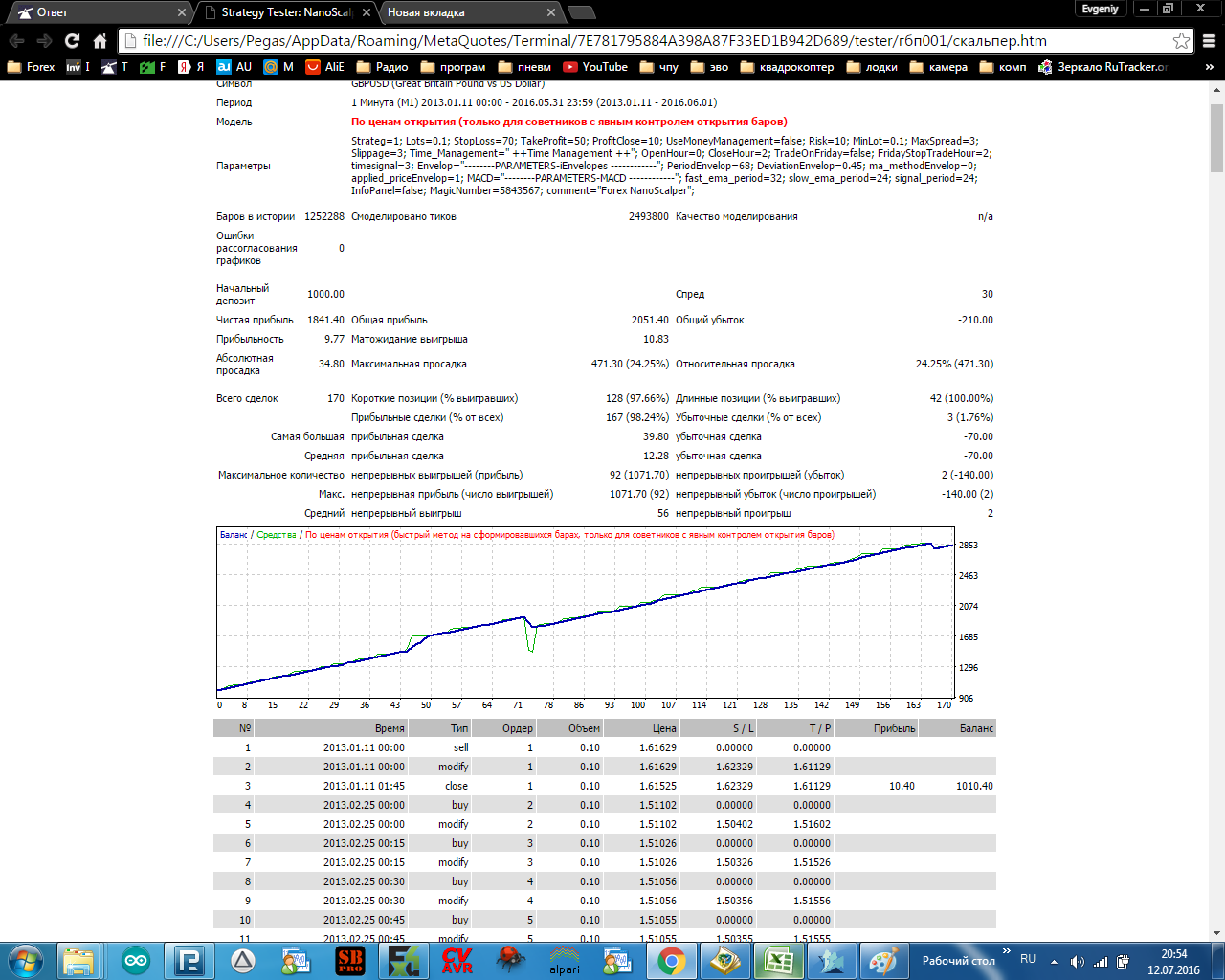Open the Зеркало RuTracker bookmark

coord(1103,67)
